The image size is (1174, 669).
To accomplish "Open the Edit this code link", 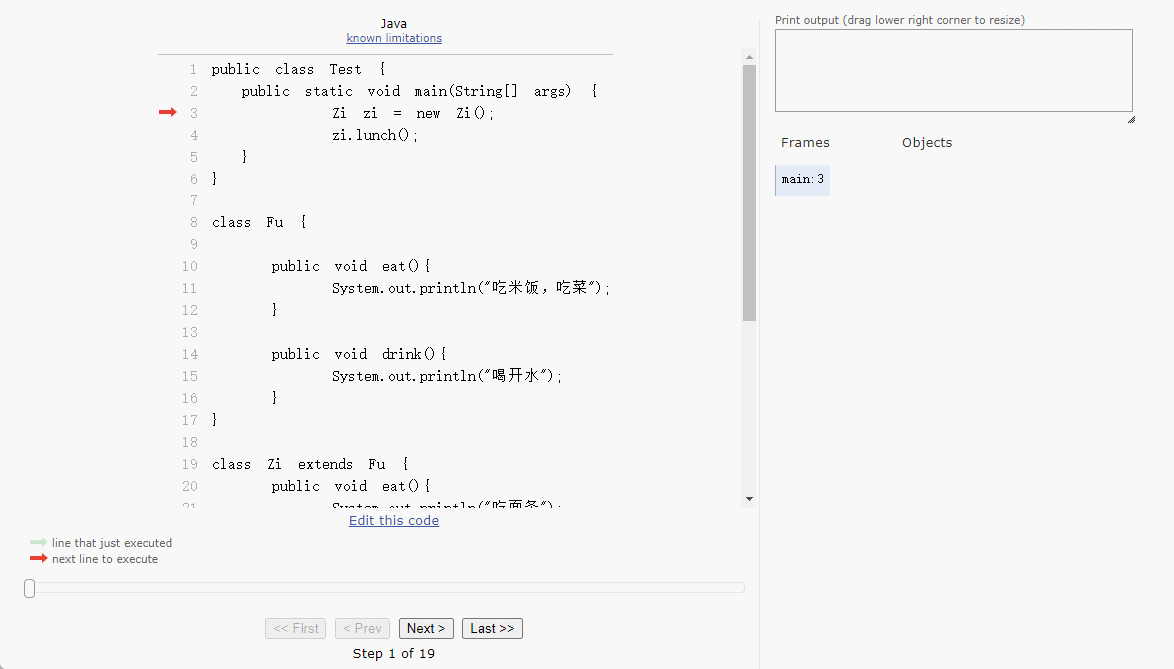I will coord(394,520).
